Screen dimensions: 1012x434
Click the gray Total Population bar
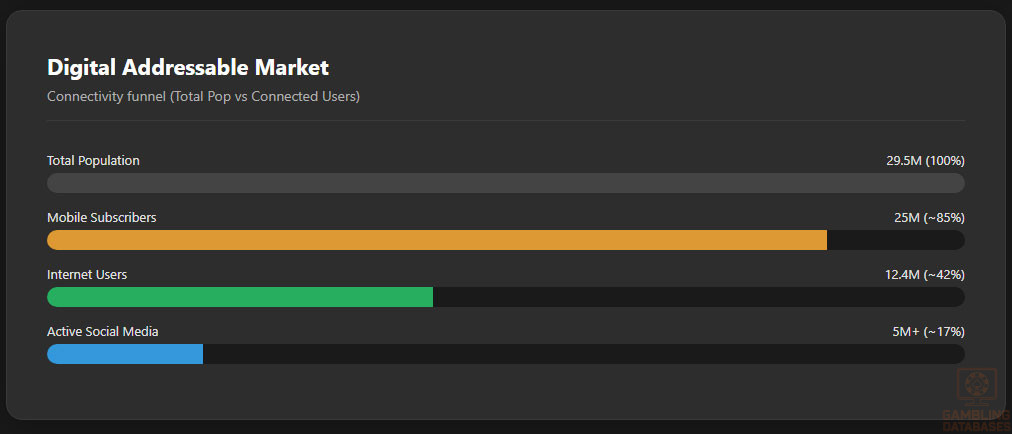pos(505,183)
